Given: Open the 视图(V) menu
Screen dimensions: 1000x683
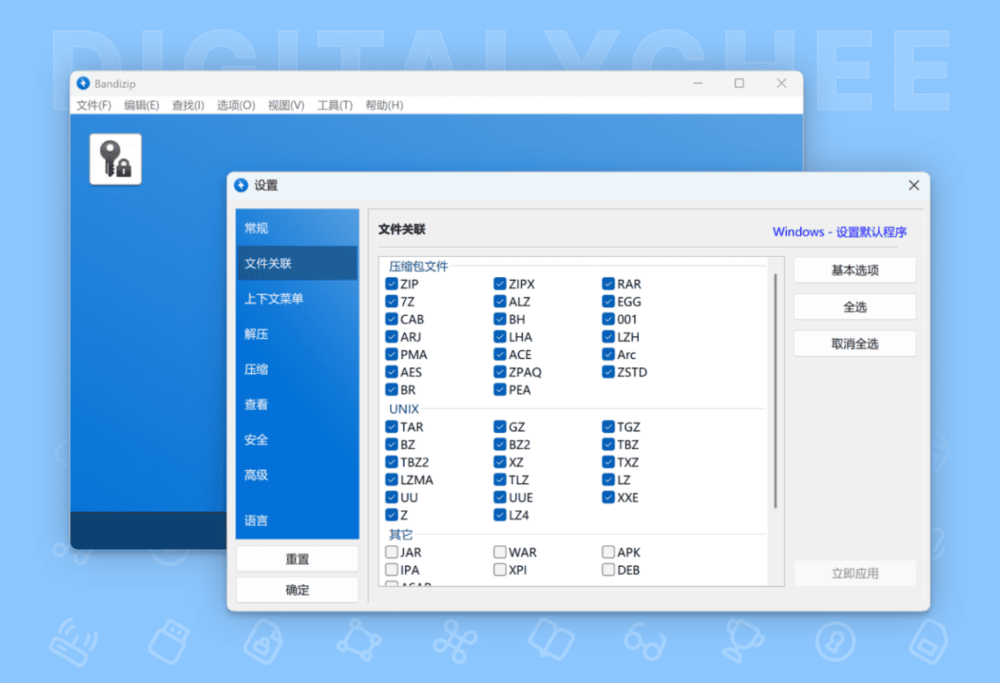Looking at the screenshot, I should [286, 105].
